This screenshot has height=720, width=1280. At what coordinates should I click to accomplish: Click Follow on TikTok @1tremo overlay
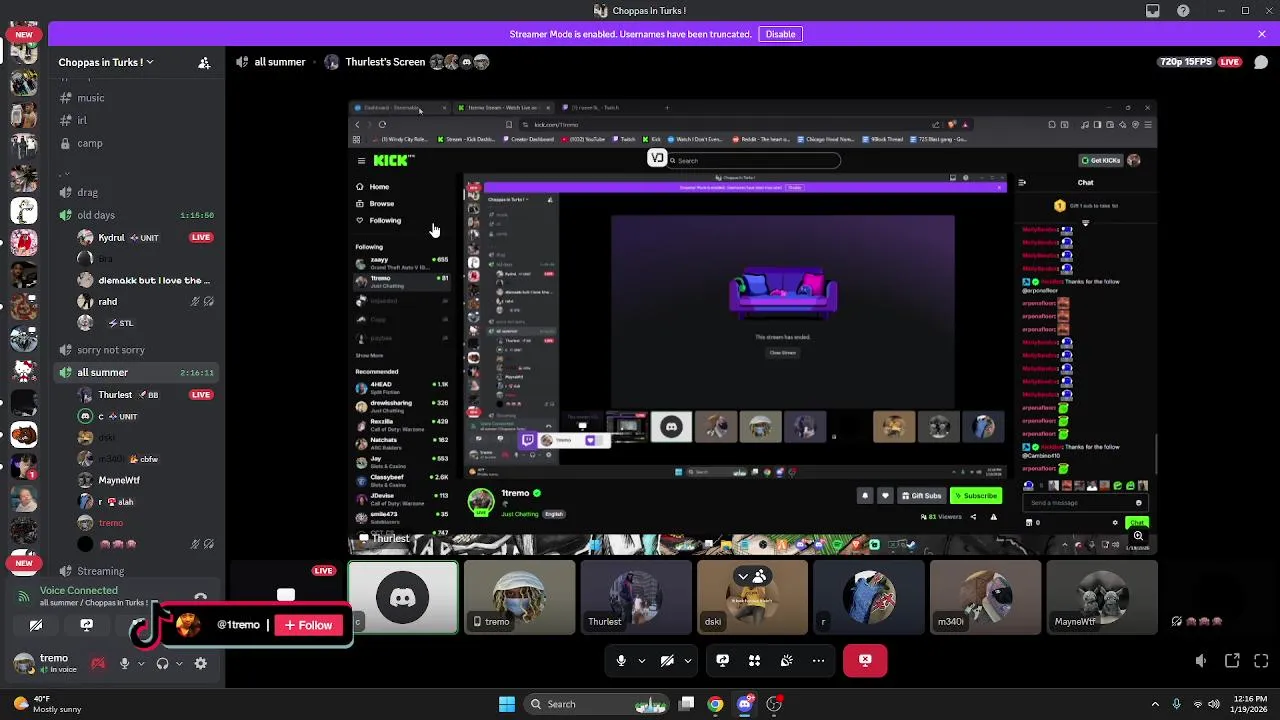(308, 625)
